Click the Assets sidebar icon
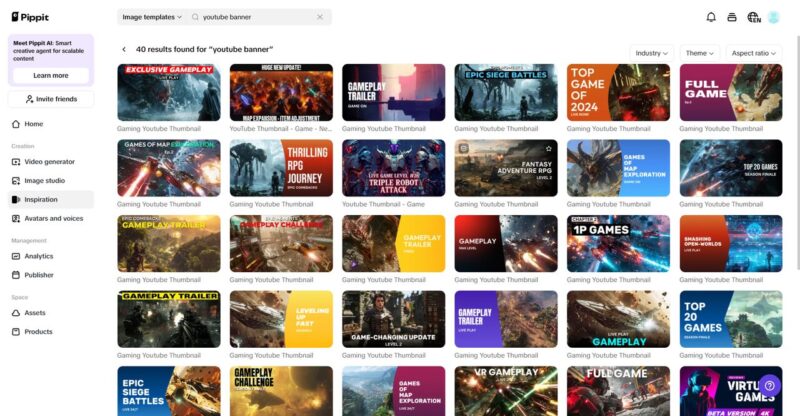The width and height of the screenshot is (800, 416). click(16, 313)
